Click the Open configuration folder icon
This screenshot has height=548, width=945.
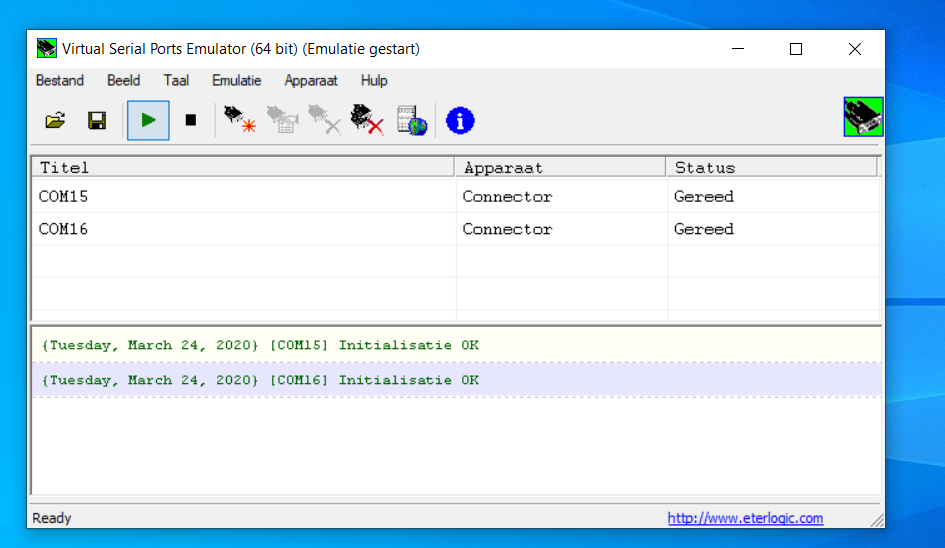[x=55, y=121]
